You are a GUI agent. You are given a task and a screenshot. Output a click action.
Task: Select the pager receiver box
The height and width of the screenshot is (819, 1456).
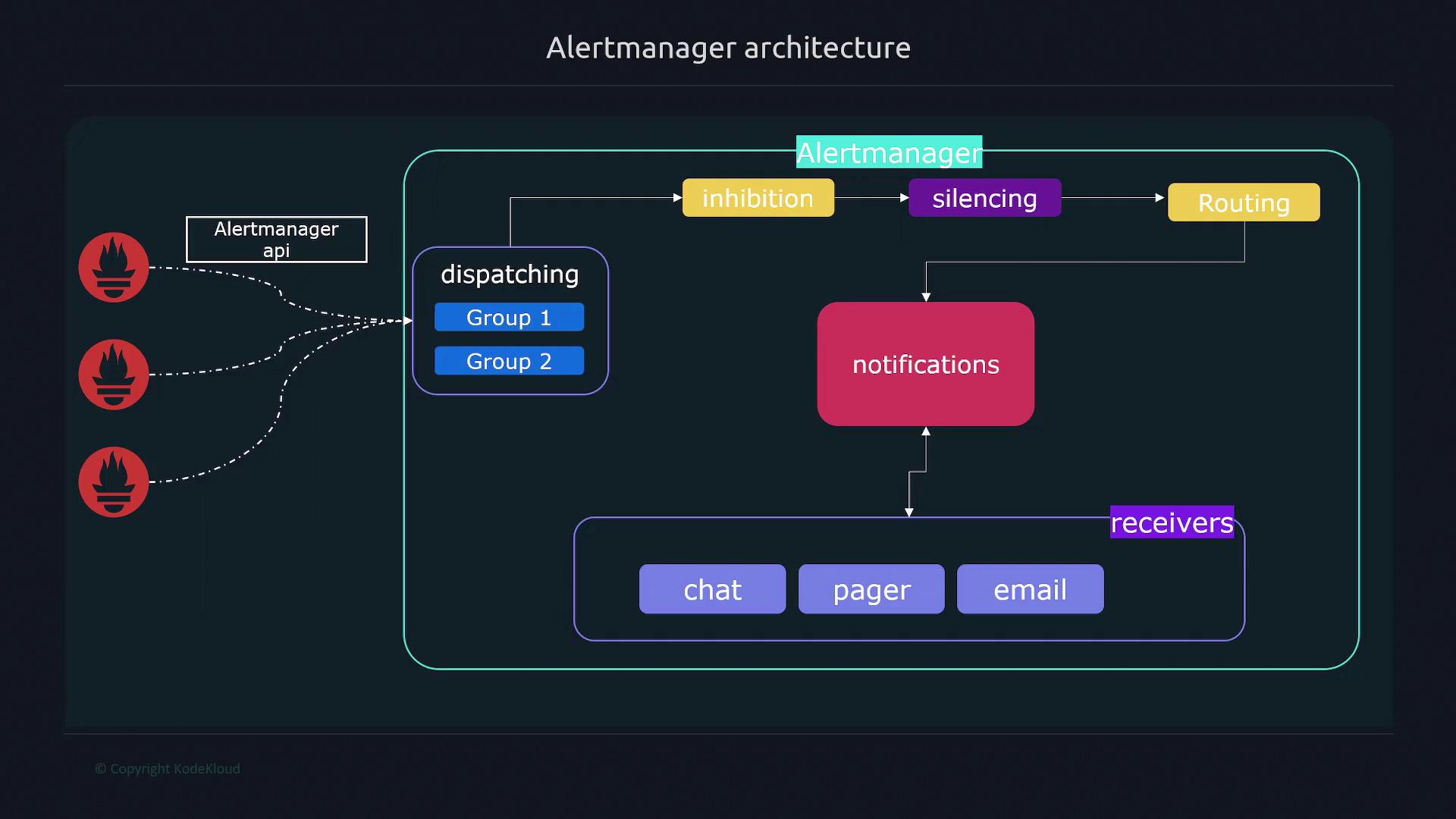[871, 590]
